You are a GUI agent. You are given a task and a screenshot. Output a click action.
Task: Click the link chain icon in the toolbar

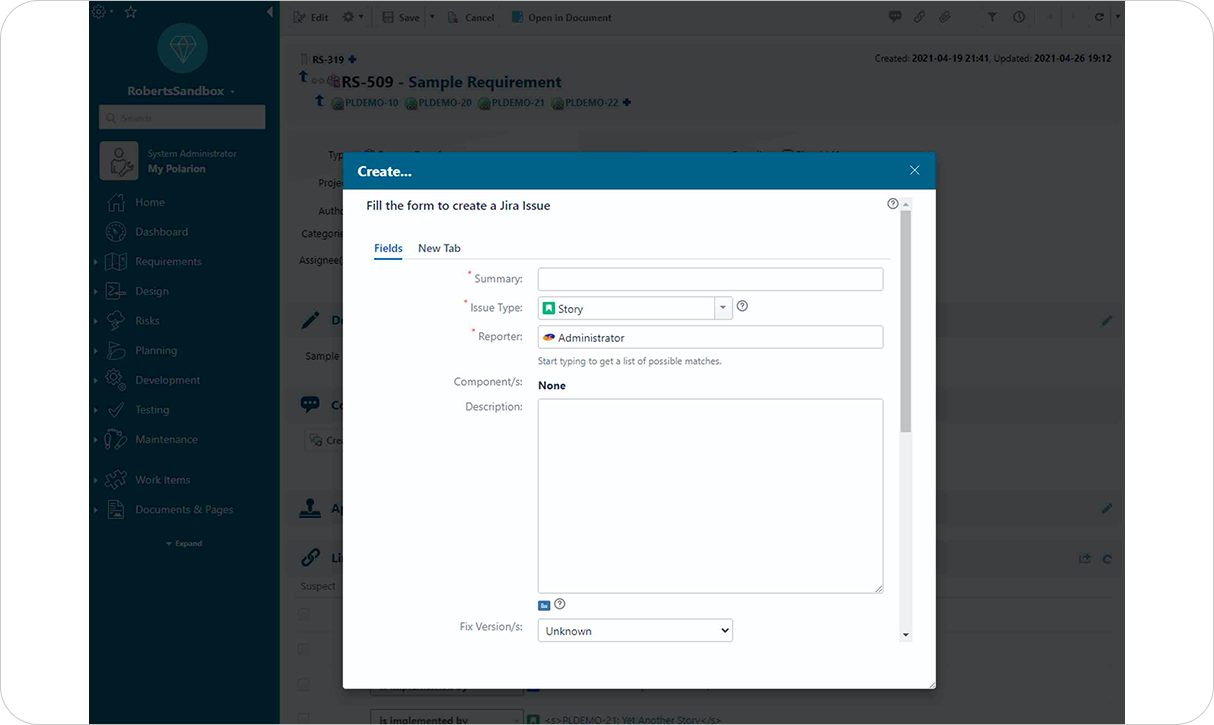pos(919,17)
